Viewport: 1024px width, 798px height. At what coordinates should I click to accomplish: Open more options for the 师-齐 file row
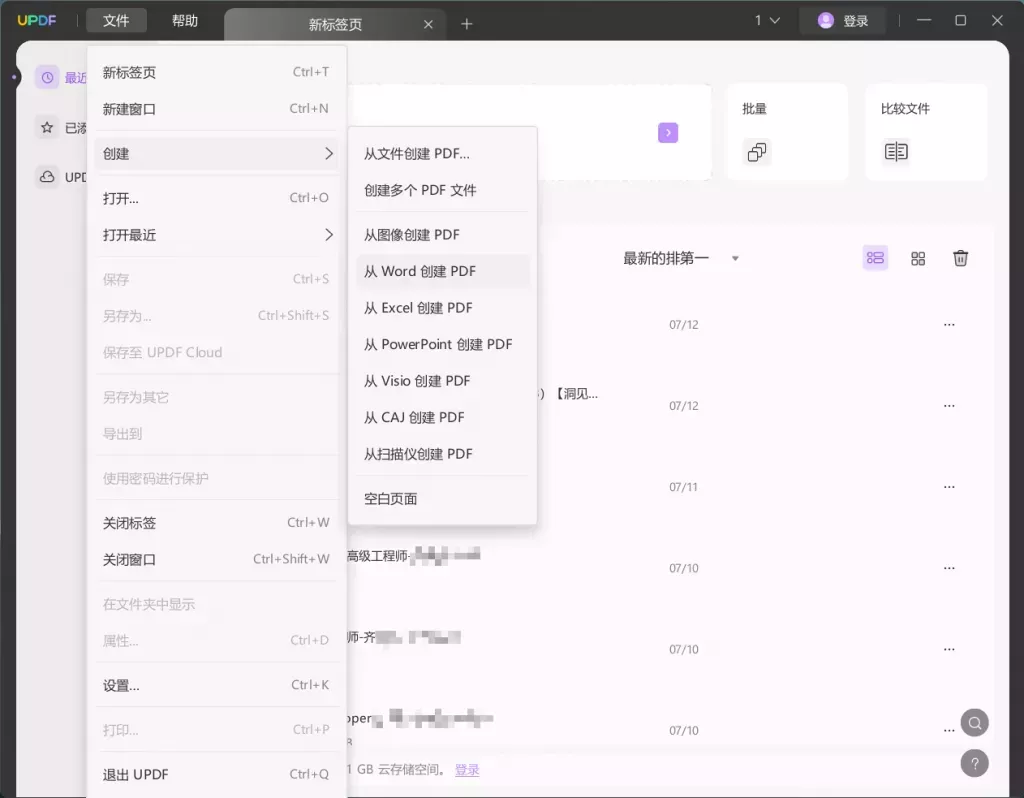[x=949, y=650]
